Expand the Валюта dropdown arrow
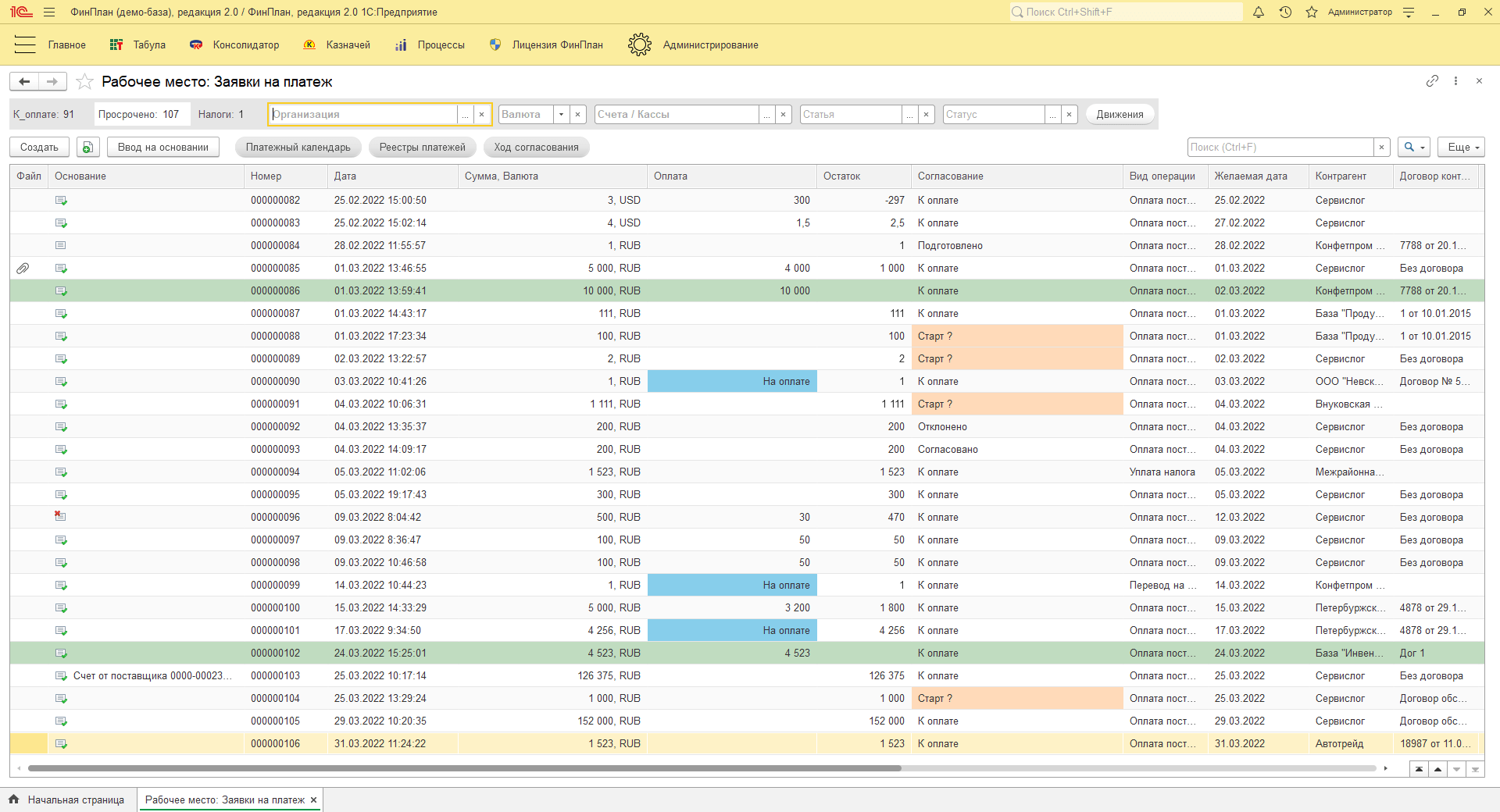 pos(561,114)
